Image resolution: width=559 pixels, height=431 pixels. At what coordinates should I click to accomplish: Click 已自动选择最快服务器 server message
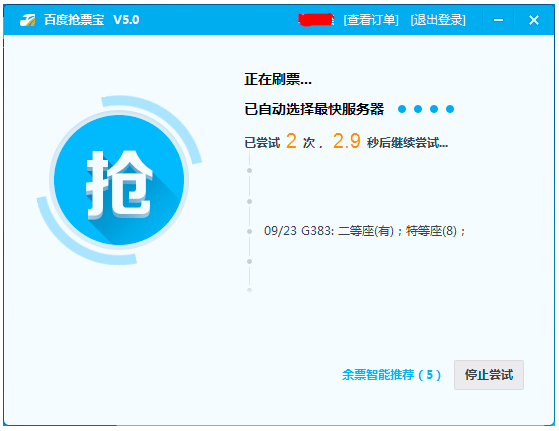pos(314,109)
